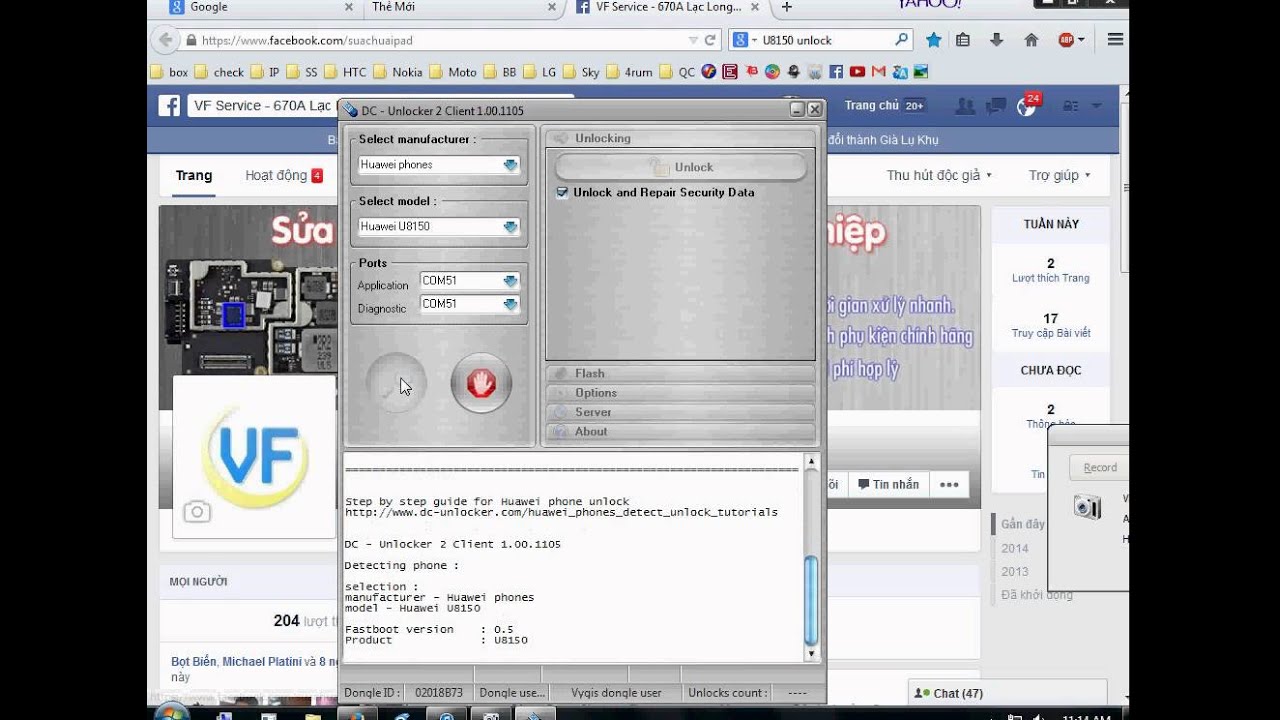Reload the page with refresh icon

click(710, 40)
